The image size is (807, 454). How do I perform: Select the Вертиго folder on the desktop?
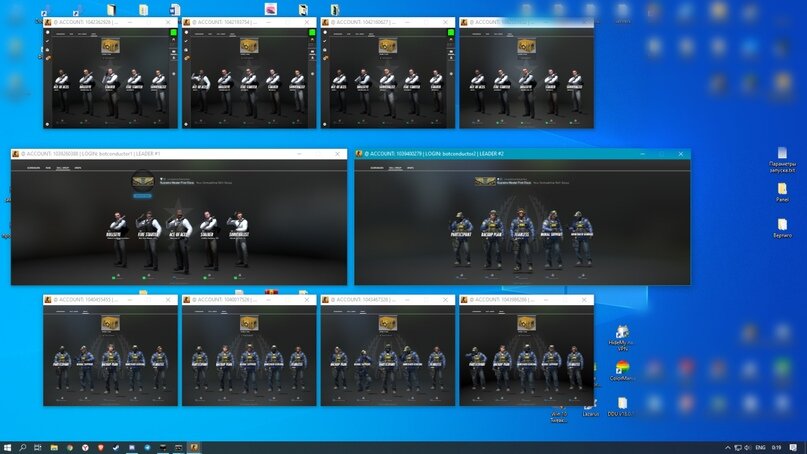(x=782, y=228)
